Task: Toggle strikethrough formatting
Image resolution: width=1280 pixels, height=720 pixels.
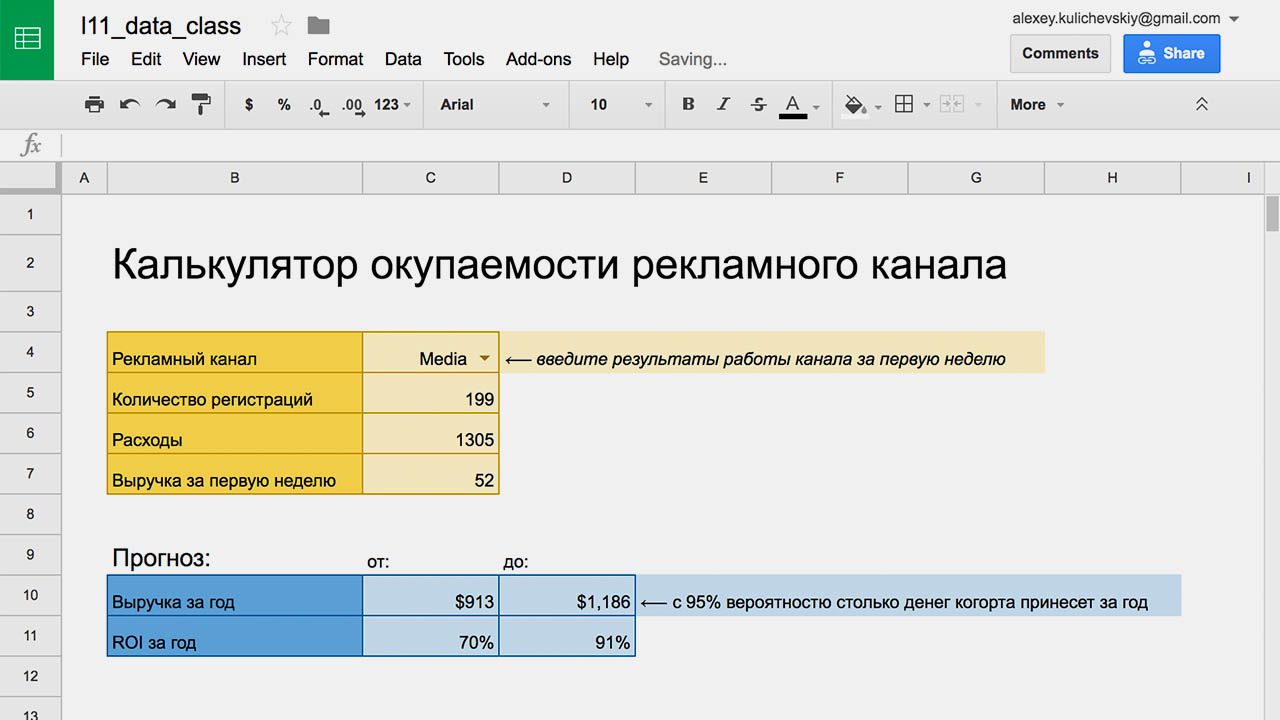Action: pos(758,104)
